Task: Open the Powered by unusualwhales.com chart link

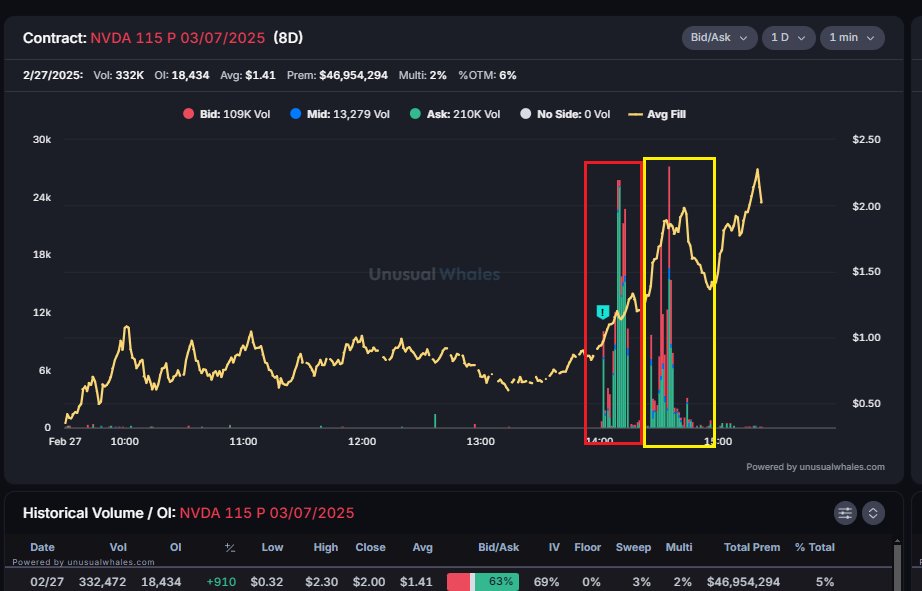Action: pos(815,467)
